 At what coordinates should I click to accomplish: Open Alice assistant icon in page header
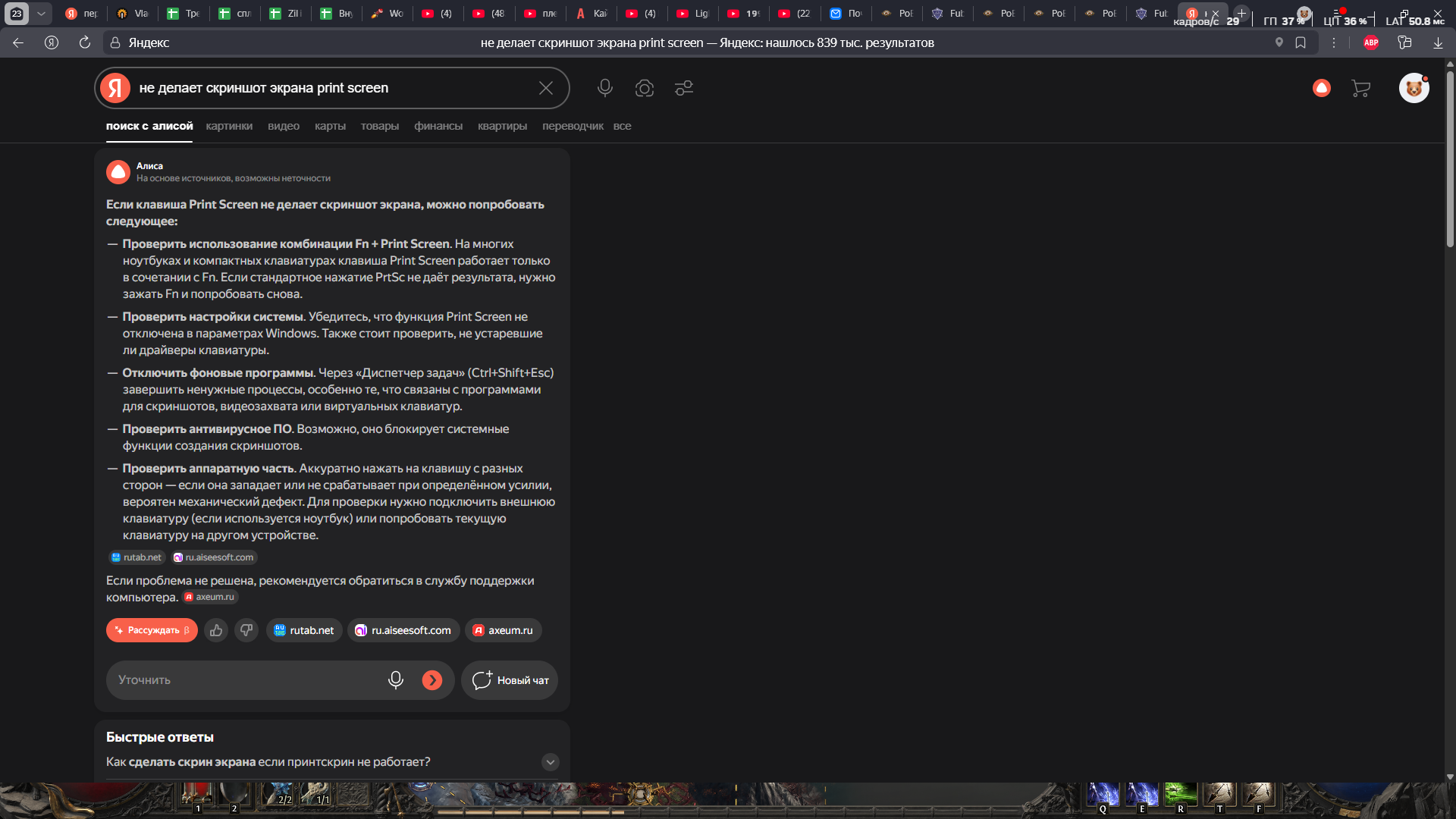click(1322, 88)
